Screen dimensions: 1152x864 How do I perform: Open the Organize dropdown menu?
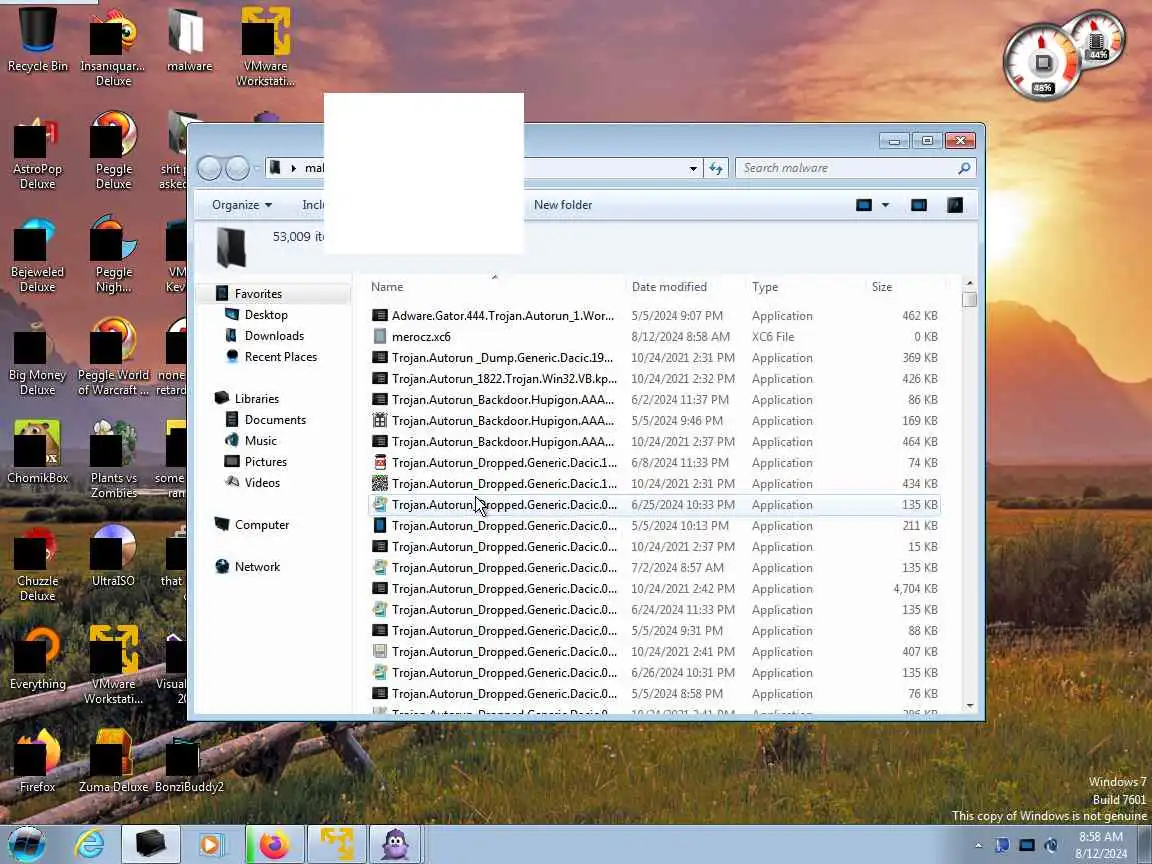click(x=242, y=205)
